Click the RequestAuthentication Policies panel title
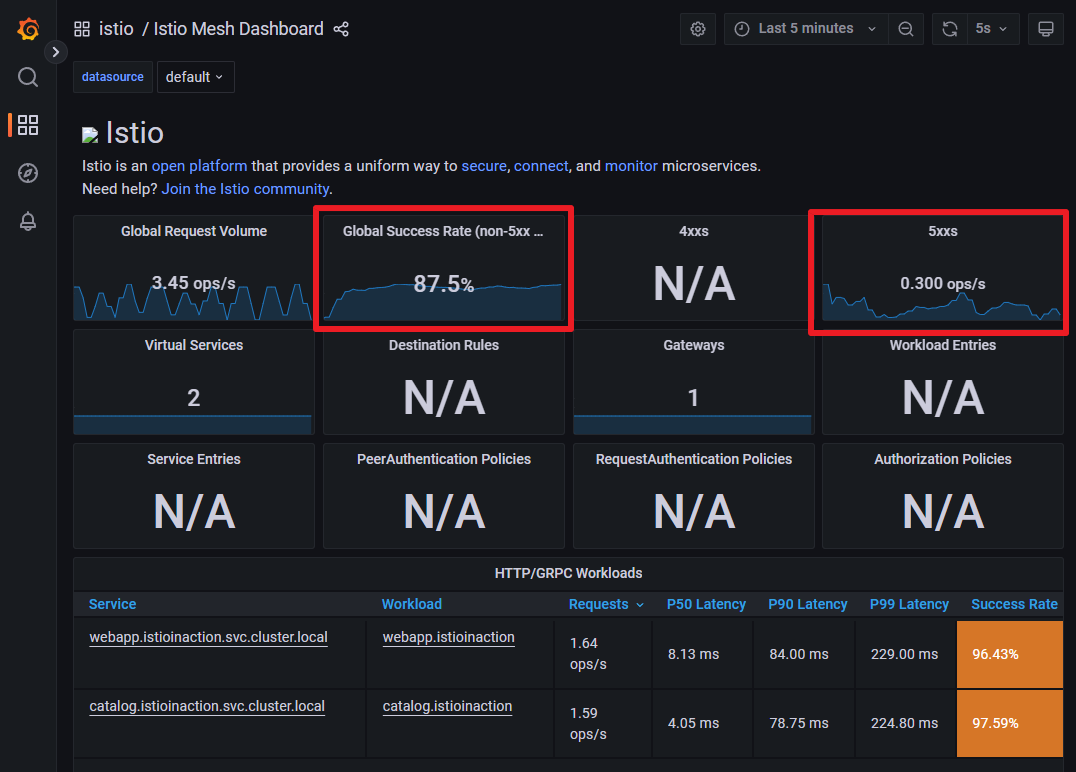The width and height of the screenshot is (1076, 772). pyautogui.click(x=694, y=459)
